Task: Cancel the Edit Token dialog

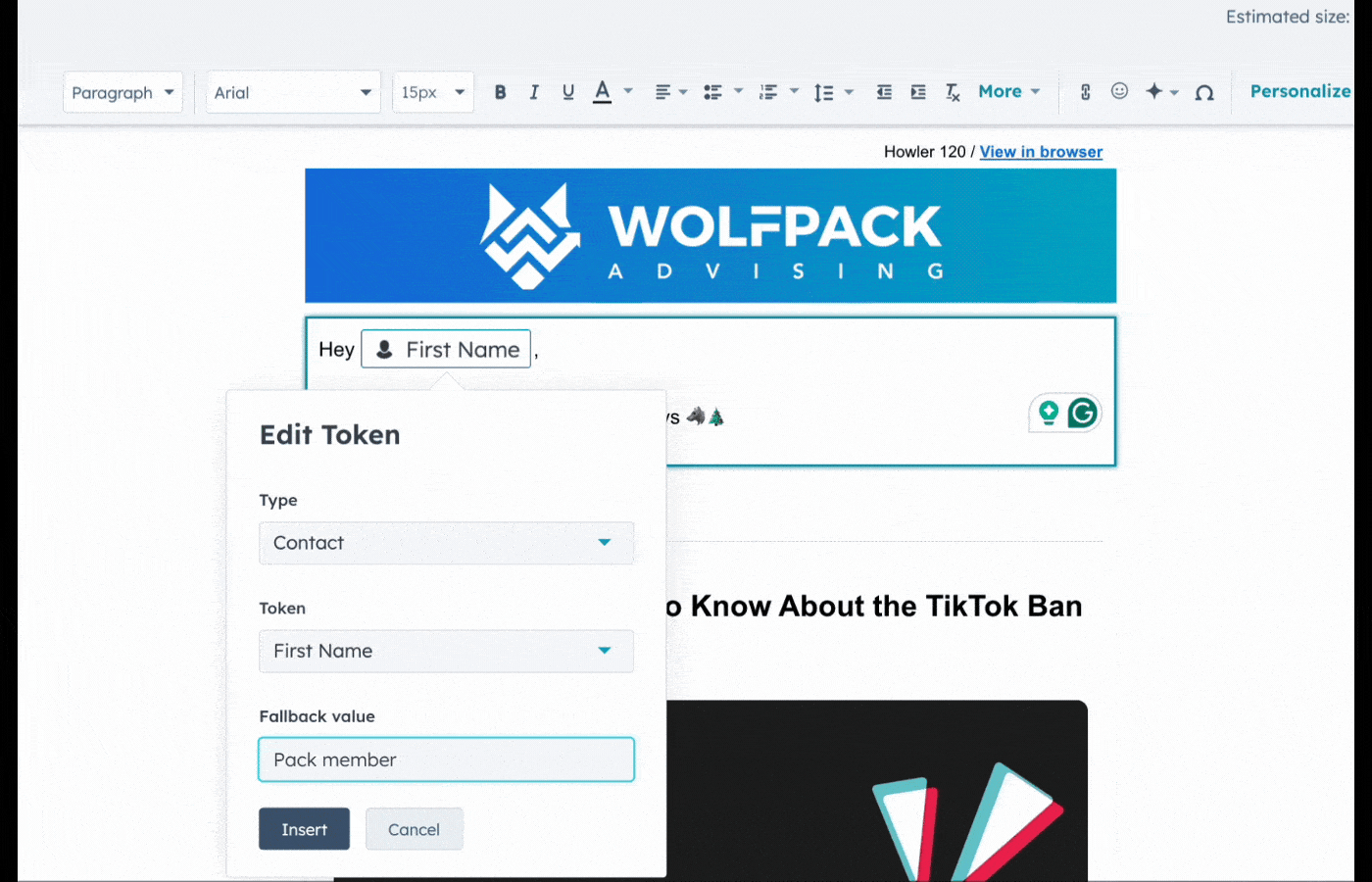Action: click(x=414, y=829)
